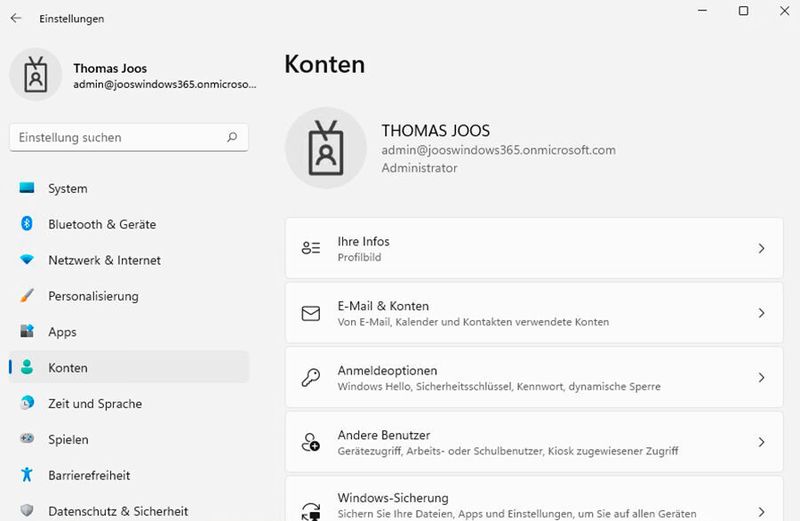This screenshot has height=521, width=800.
Task: Click the Einstellungen window title
Action: click(72, 19)
